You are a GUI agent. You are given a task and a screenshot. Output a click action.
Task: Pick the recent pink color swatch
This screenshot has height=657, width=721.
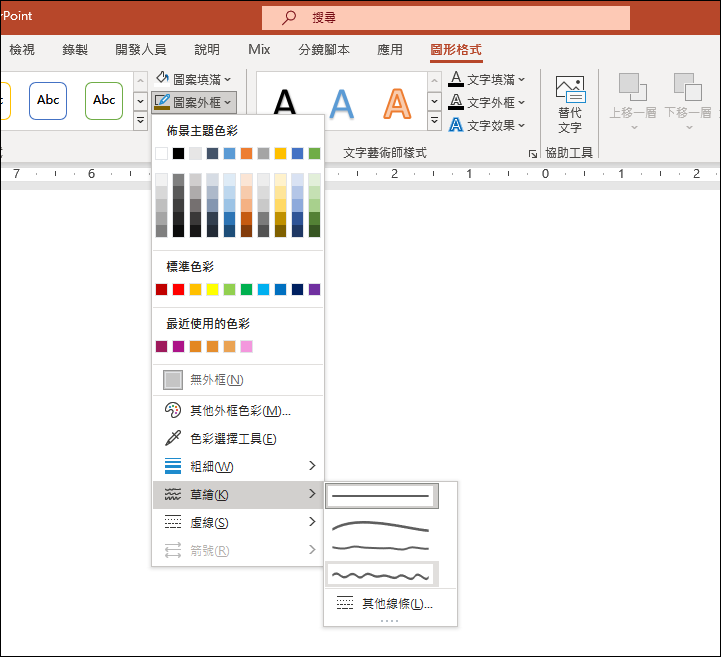246,347
